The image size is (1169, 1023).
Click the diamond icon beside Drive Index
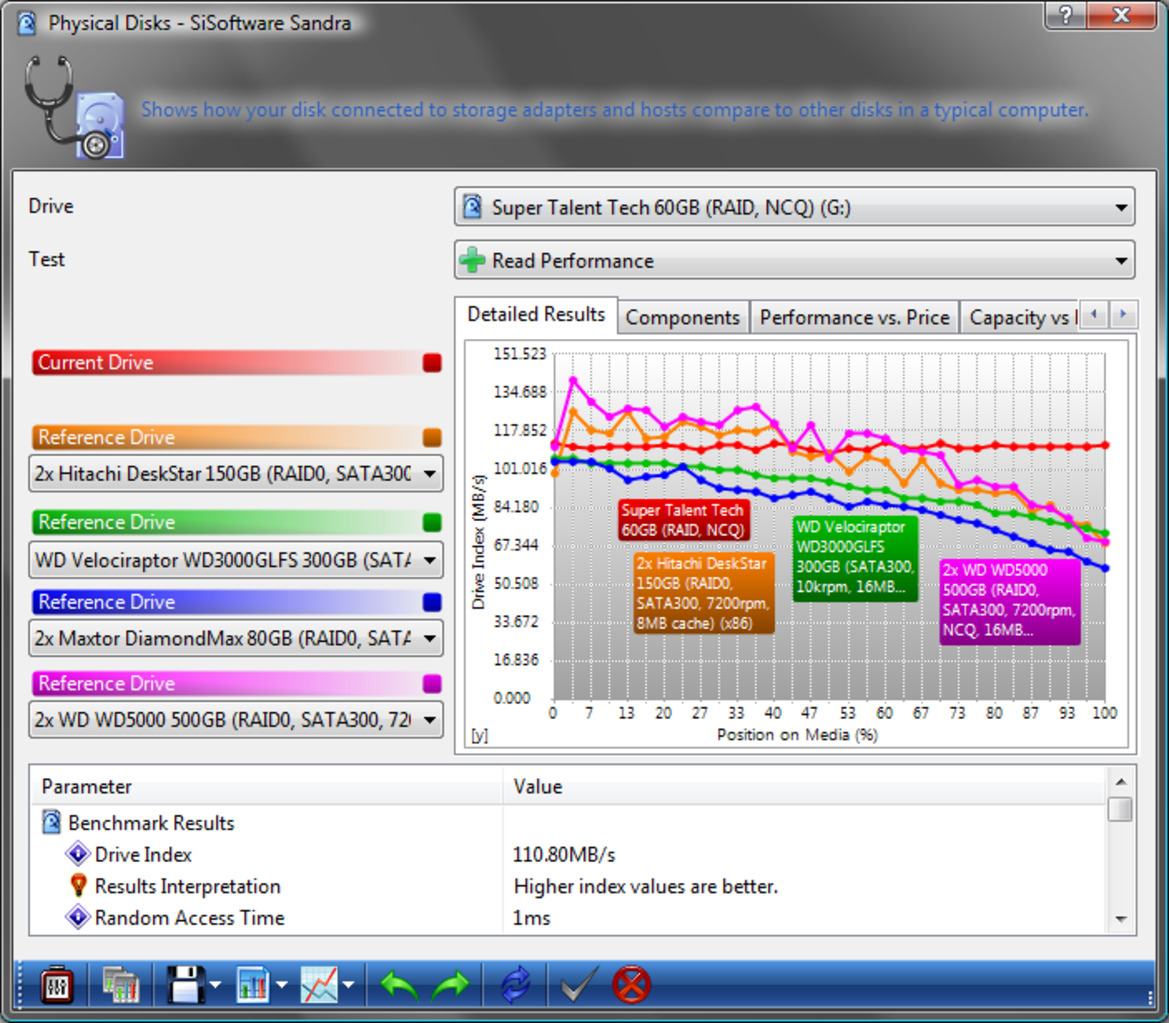coord(78,854)
